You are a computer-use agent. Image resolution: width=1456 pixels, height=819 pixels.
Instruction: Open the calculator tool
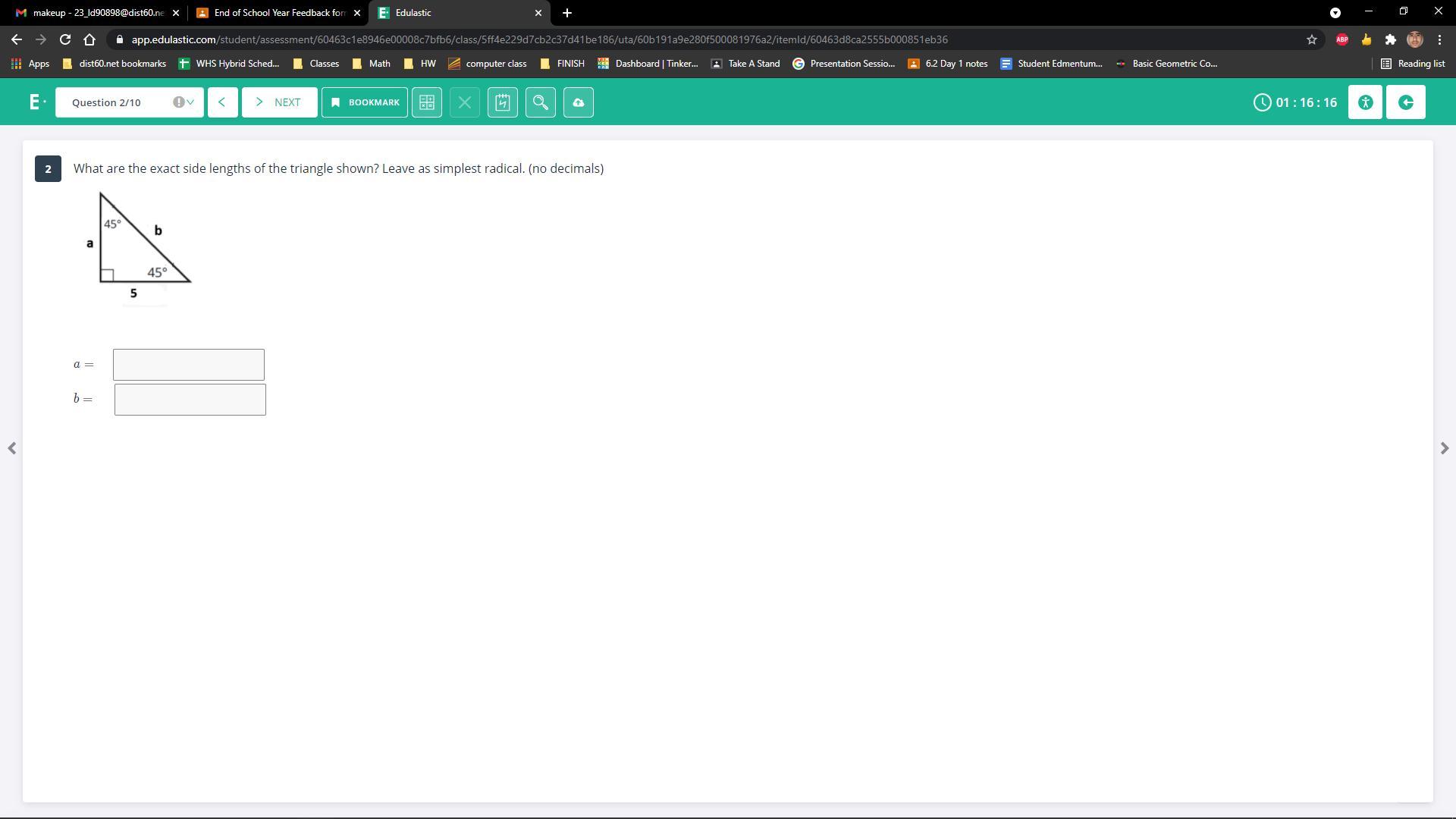pyautogui.click(x=427, y=102)
